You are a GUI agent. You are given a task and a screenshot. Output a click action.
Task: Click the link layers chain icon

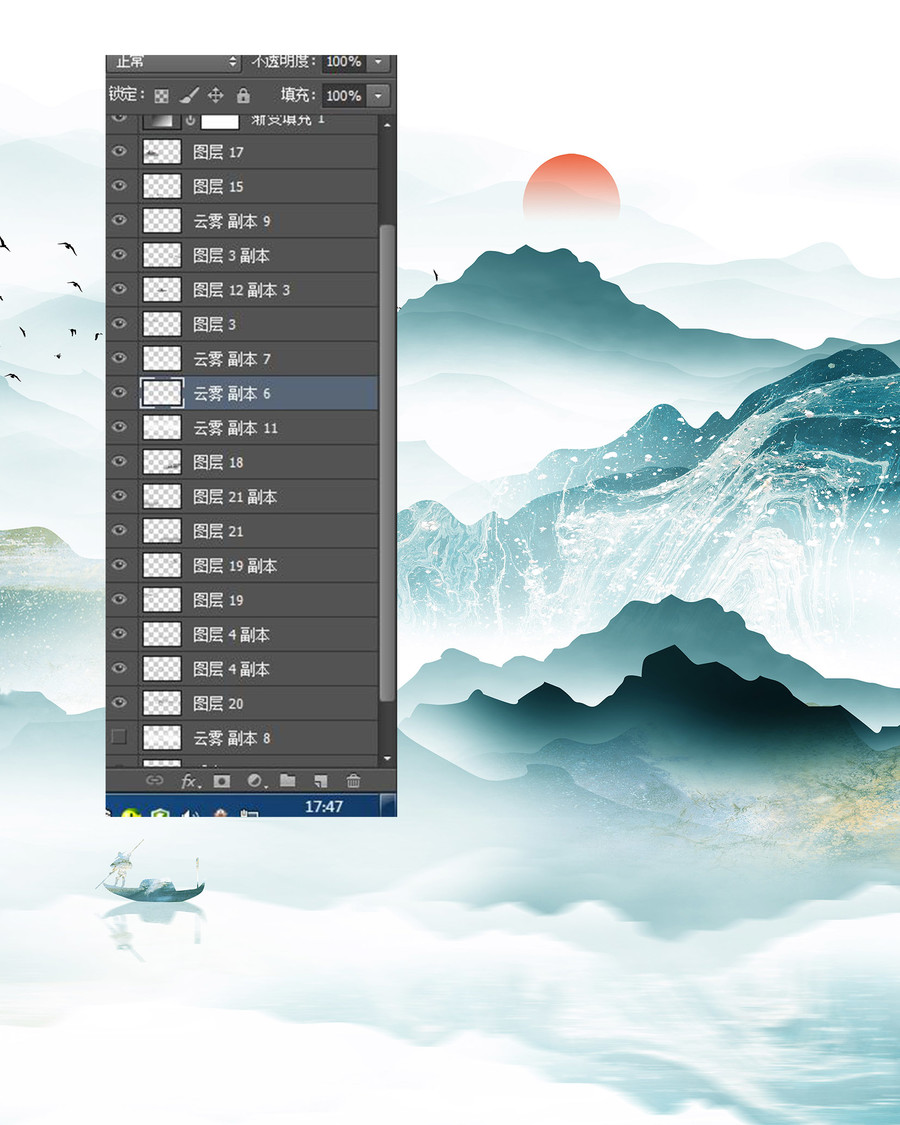[x=154, y=781]
